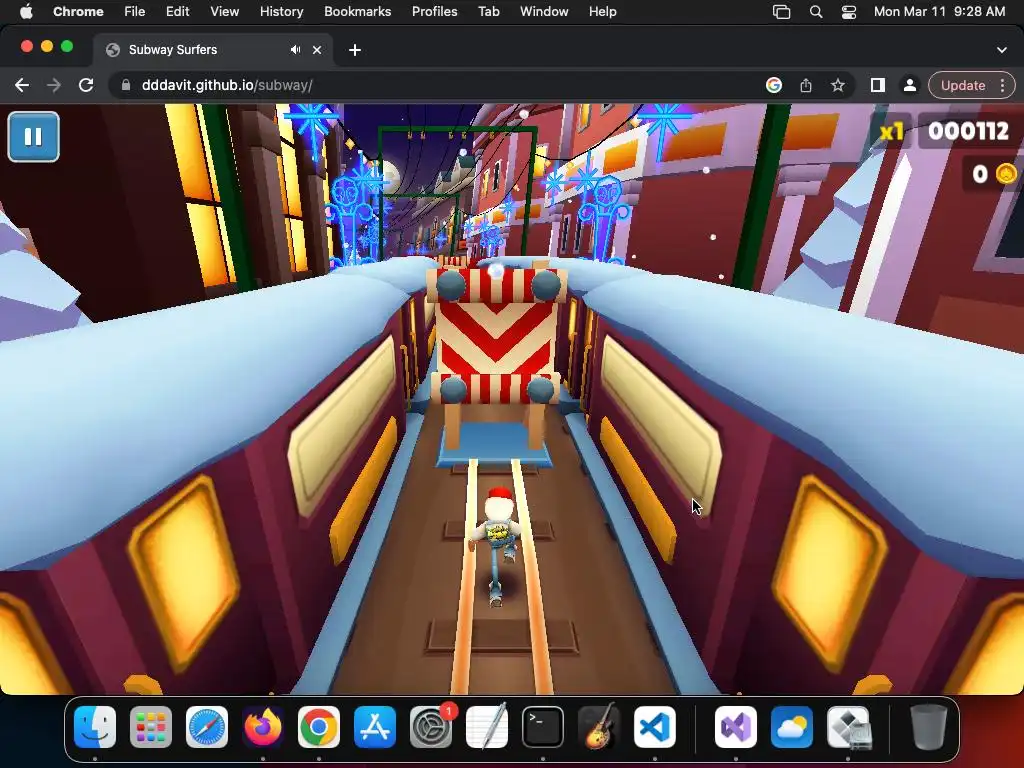The height and width of the screenshot is (768, 1024).
Task: Open the Window menu
Action: click(x=544, y=11)
